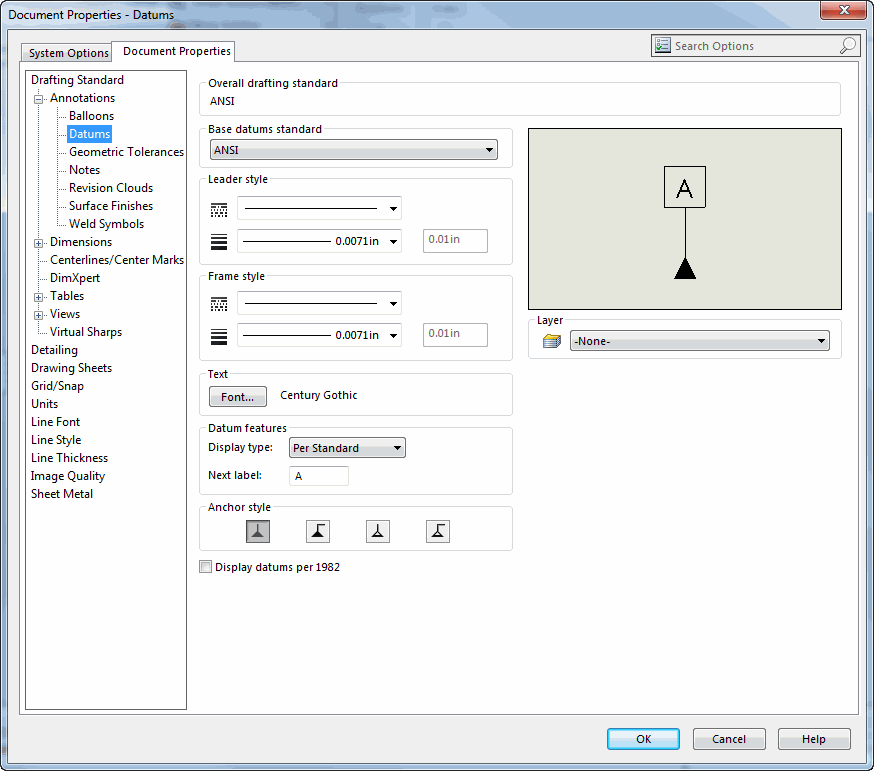The image size is (874, 771).
Task: Click the search magnifier icon
Action: coord(847,46)
